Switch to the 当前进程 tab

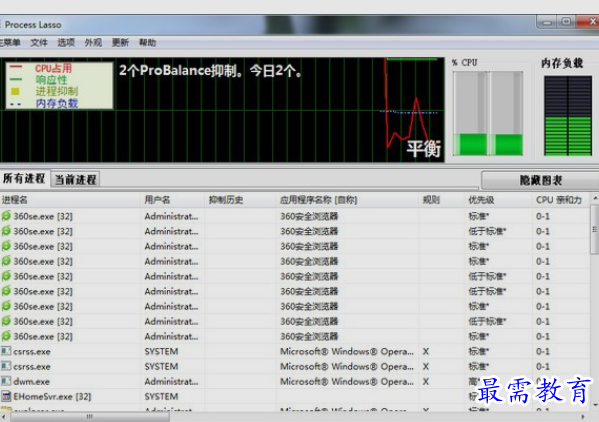(x=76, y=179)
